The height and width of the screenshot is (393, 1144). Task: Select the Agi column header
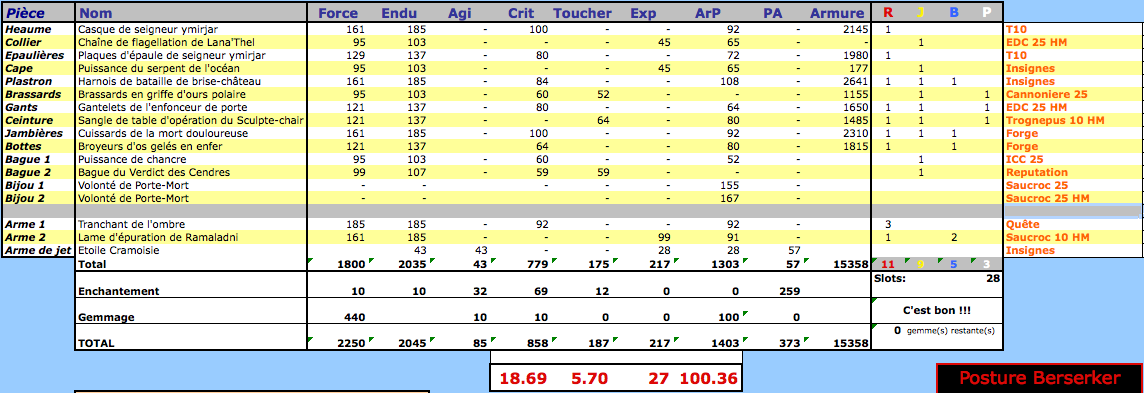point(460,13)
